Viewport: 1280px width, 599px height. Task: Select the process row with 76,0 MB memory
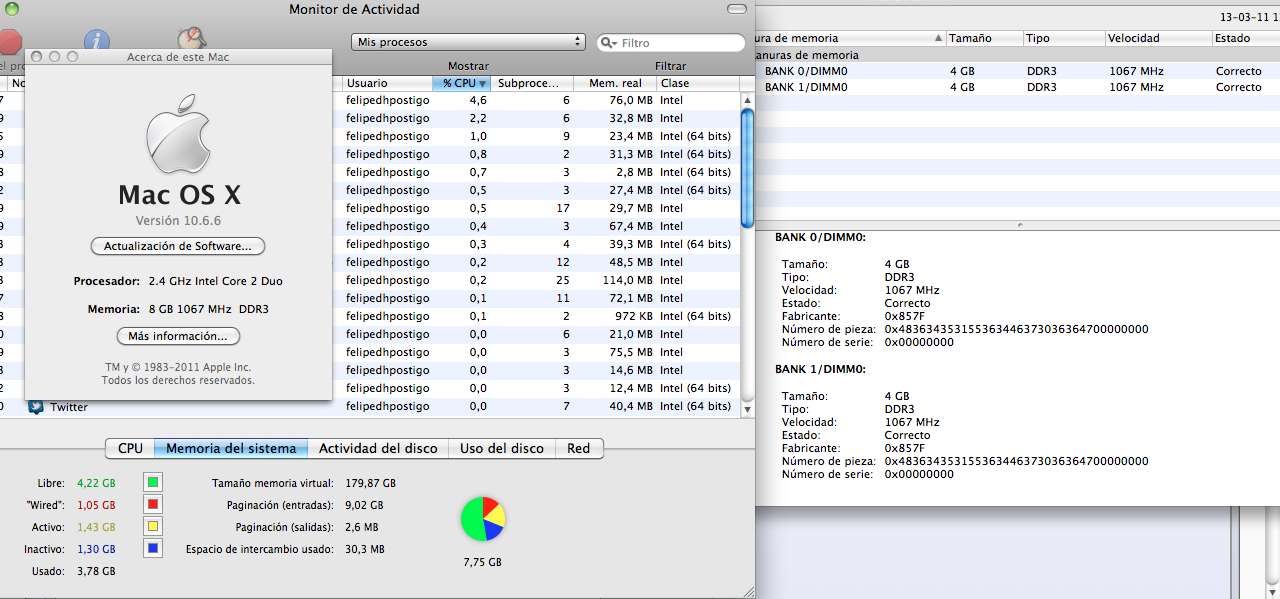click(370, 100)
